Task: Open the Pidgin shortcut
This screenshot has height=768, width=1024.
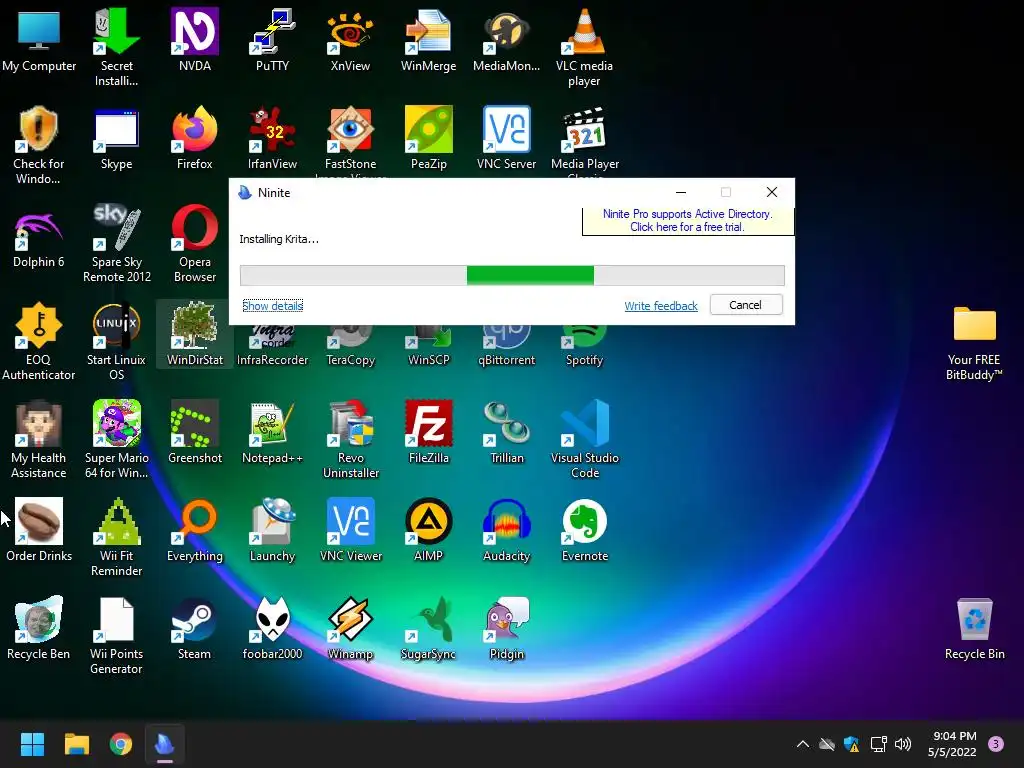Action: tap(506, 628)
